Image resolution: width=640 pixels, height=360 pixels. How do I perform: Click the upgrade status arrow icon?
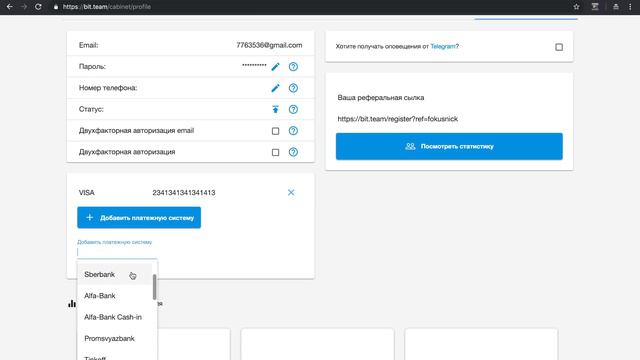point(276,109)
